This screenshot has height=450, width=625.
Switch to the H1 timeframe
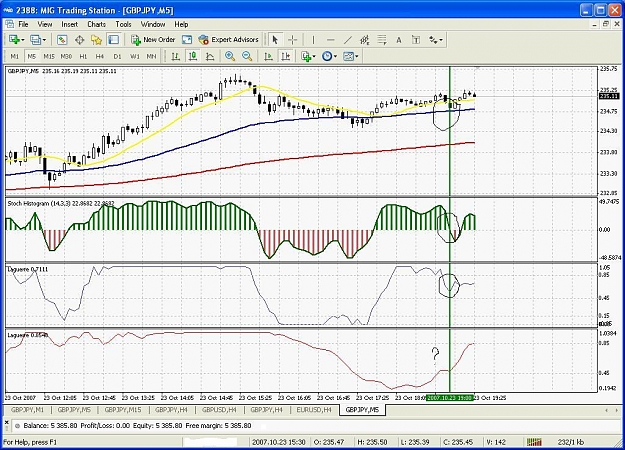(83, 56)
